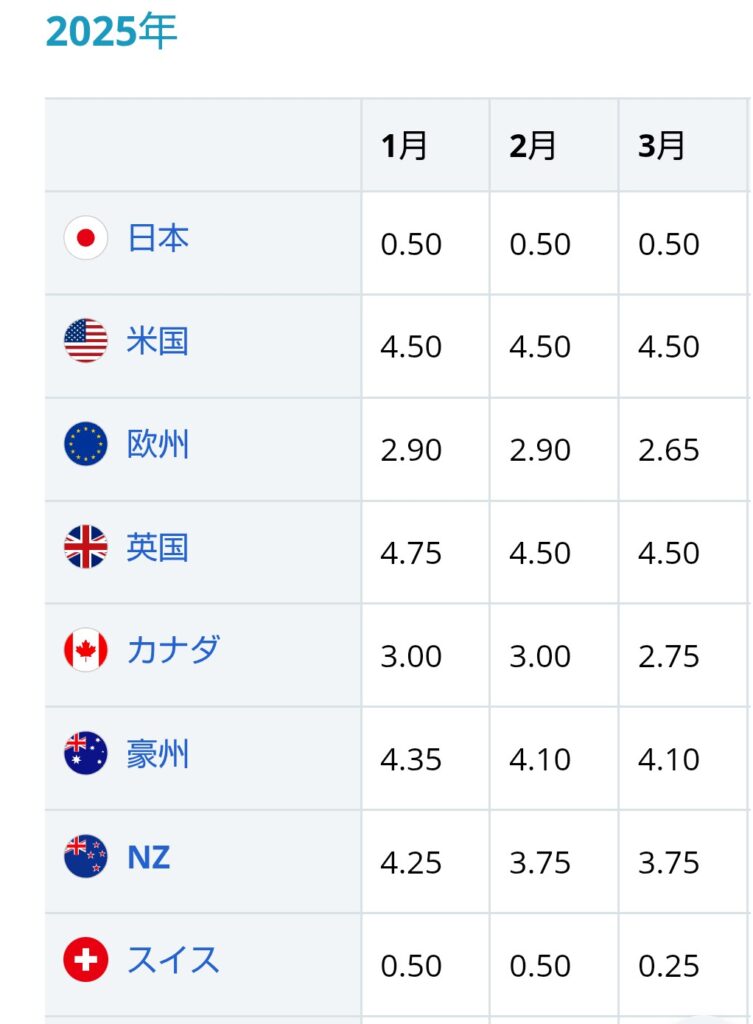Open the 英国 country link
Screen dimensions: 753x1024
158,547
